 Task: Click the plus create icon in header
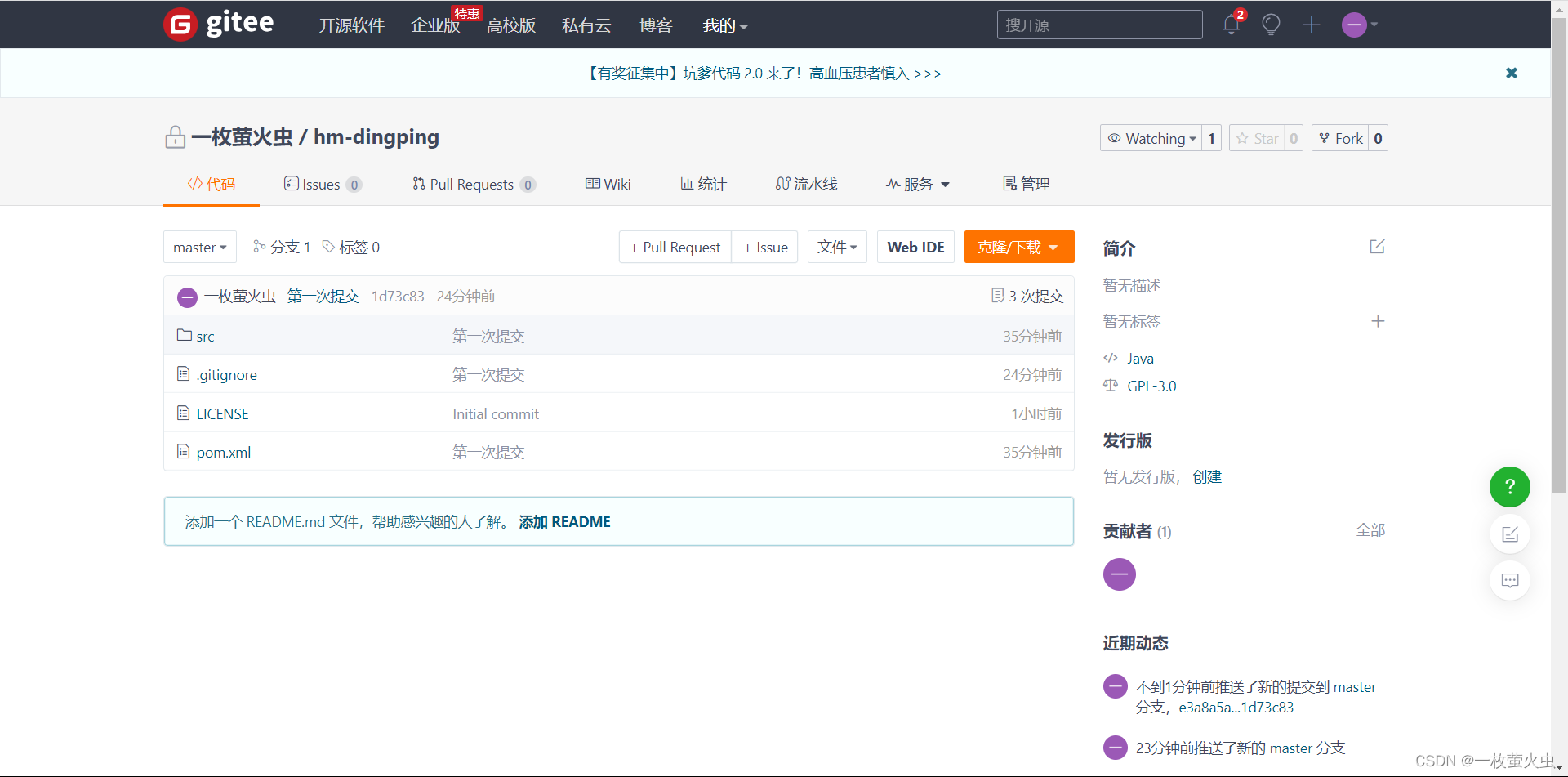pyautogui.click(x=1312, y=25)
